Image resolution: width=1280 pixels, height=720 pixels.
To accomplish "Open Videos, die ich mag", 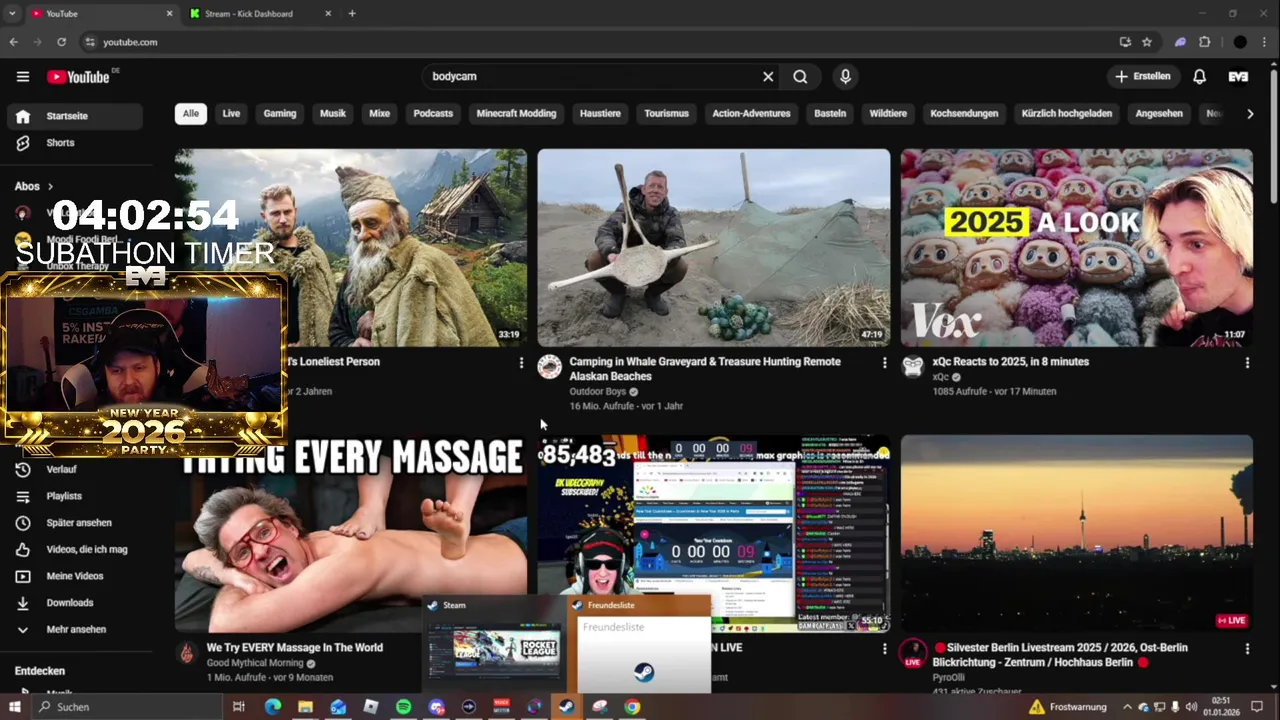I will tap(75, 549).
